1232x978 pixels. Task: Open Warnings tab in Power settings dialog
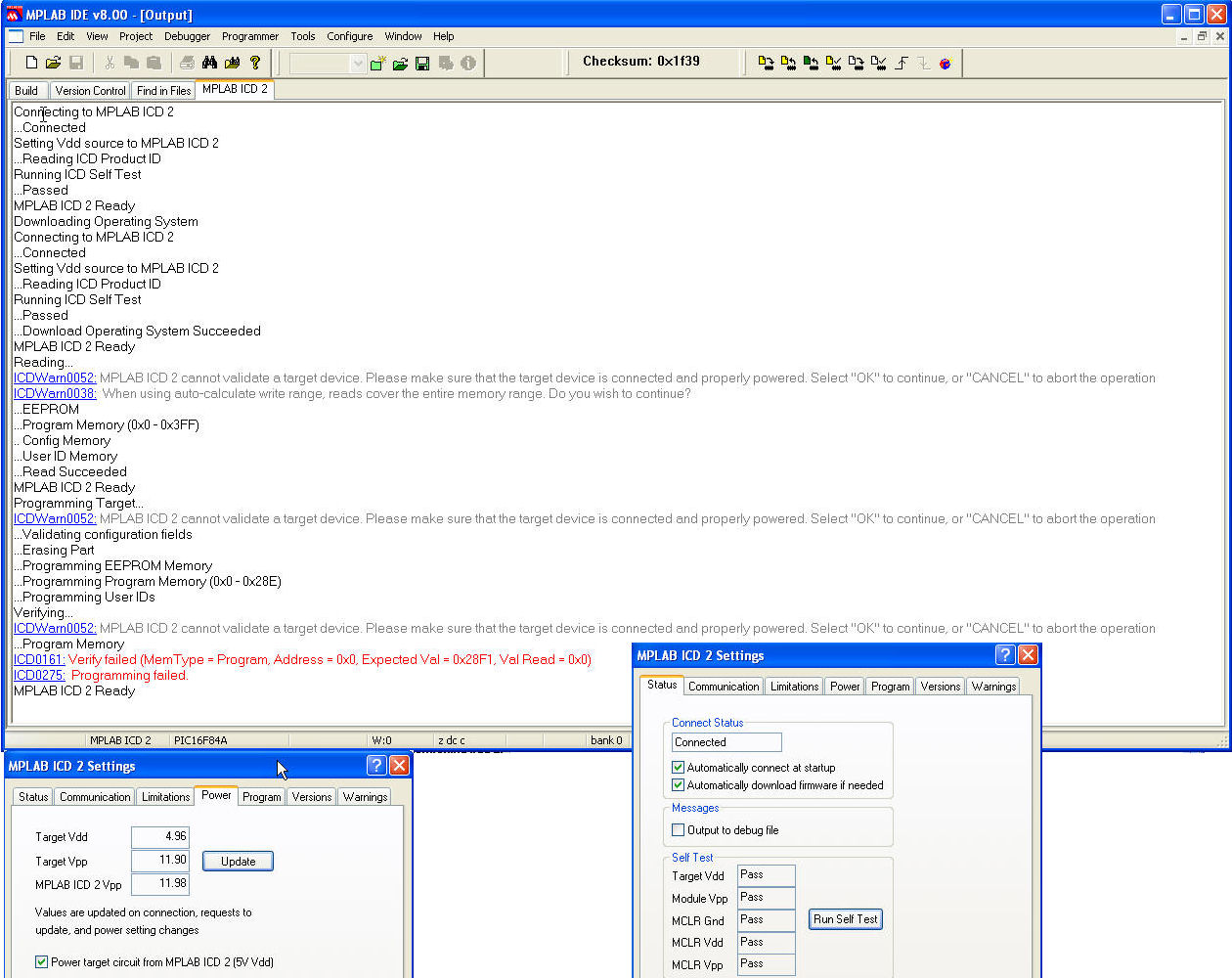(365, 797)
